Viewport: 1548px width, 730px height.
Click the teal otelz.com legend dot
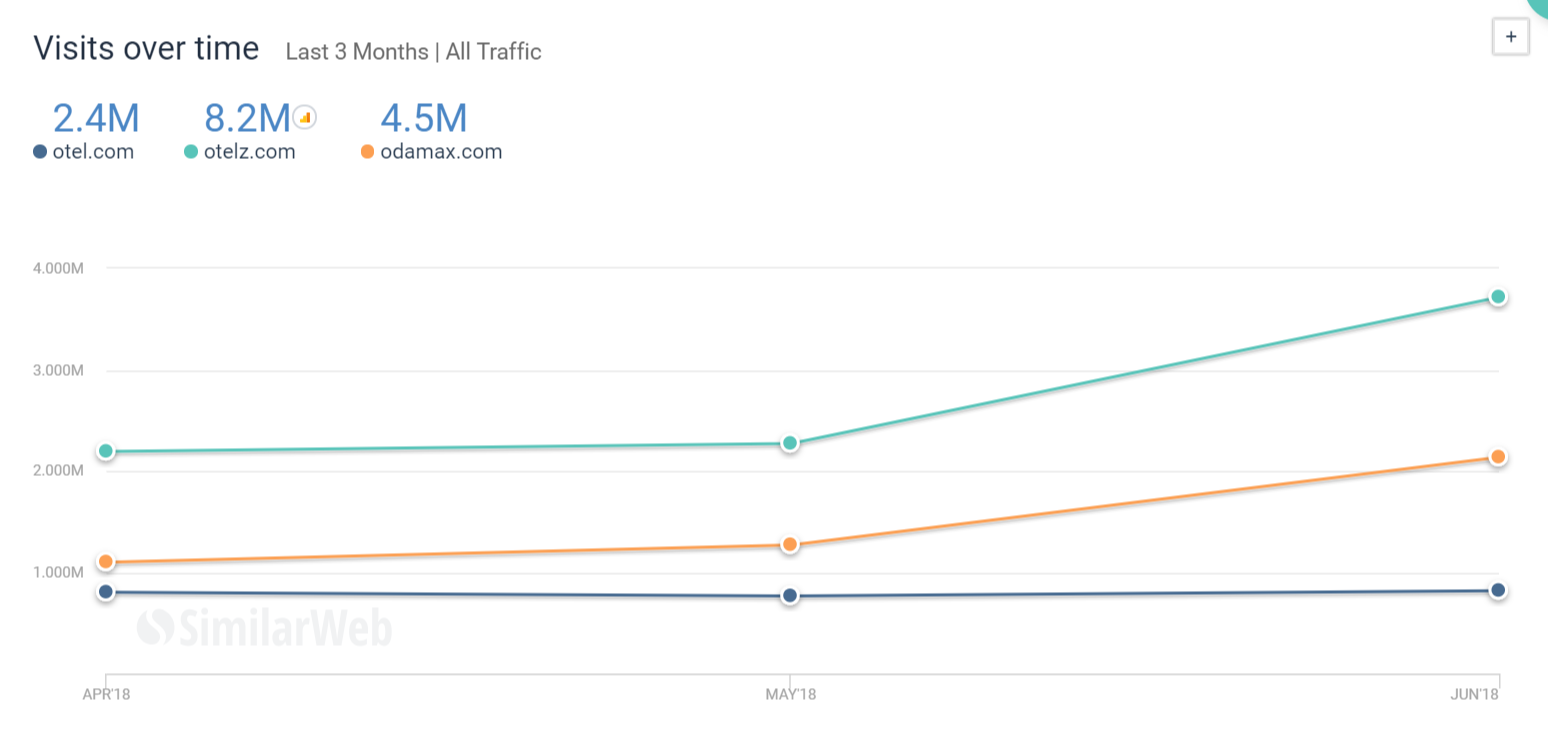click(191, 152)
